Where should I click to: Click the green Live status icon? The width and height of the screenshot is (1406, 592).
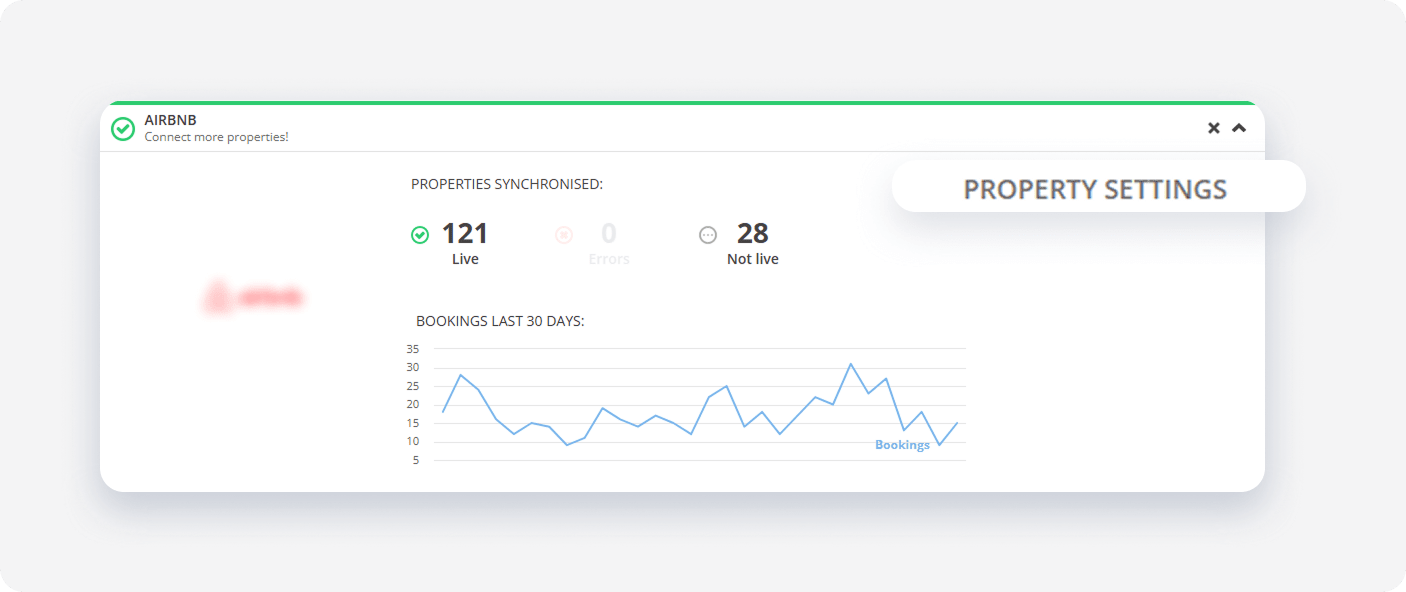tap(420, 235)
